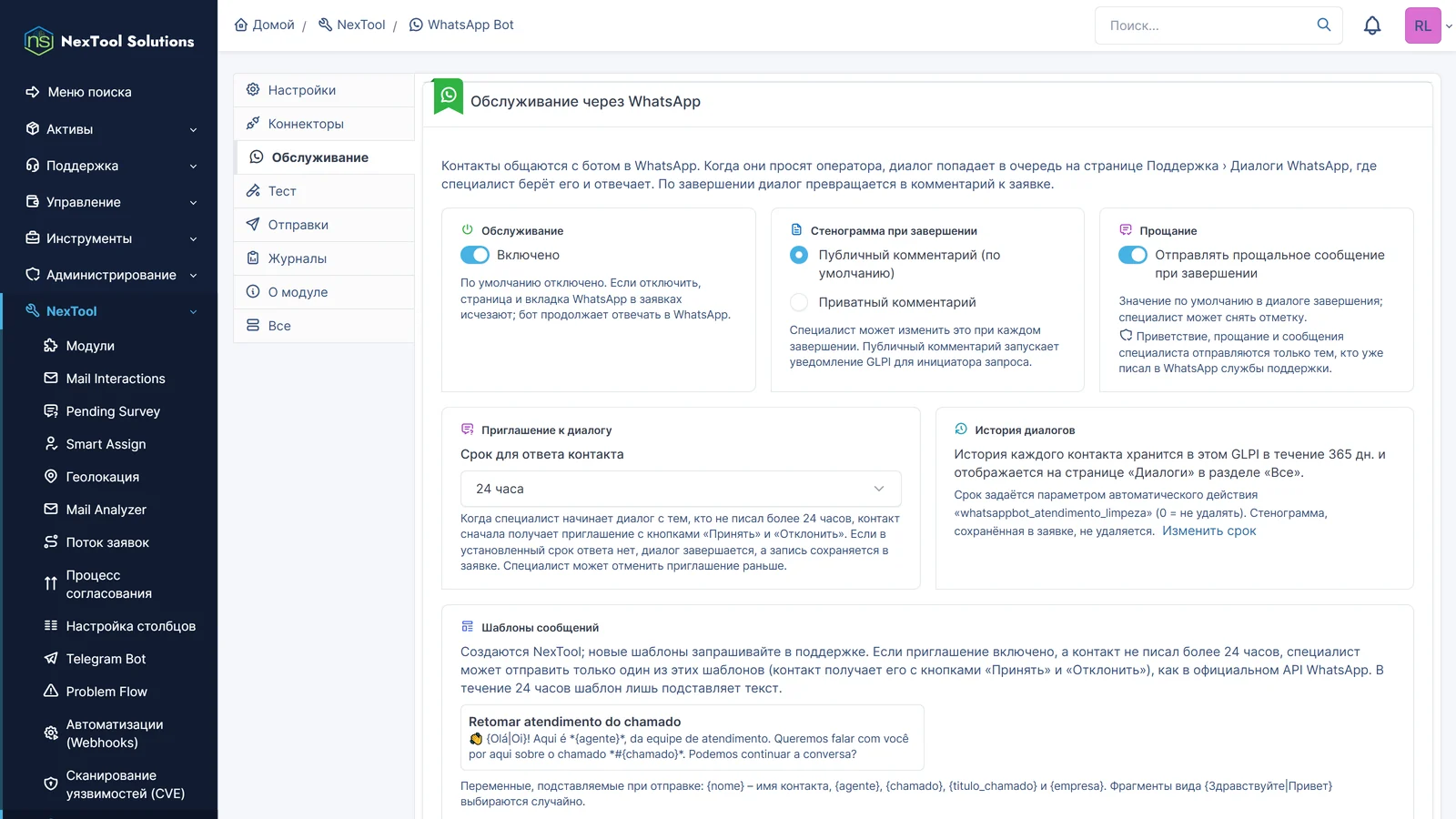Open the 24 часа response period dropdown
The width and height of the screenshot is (1456, 819).
point(681,489)
